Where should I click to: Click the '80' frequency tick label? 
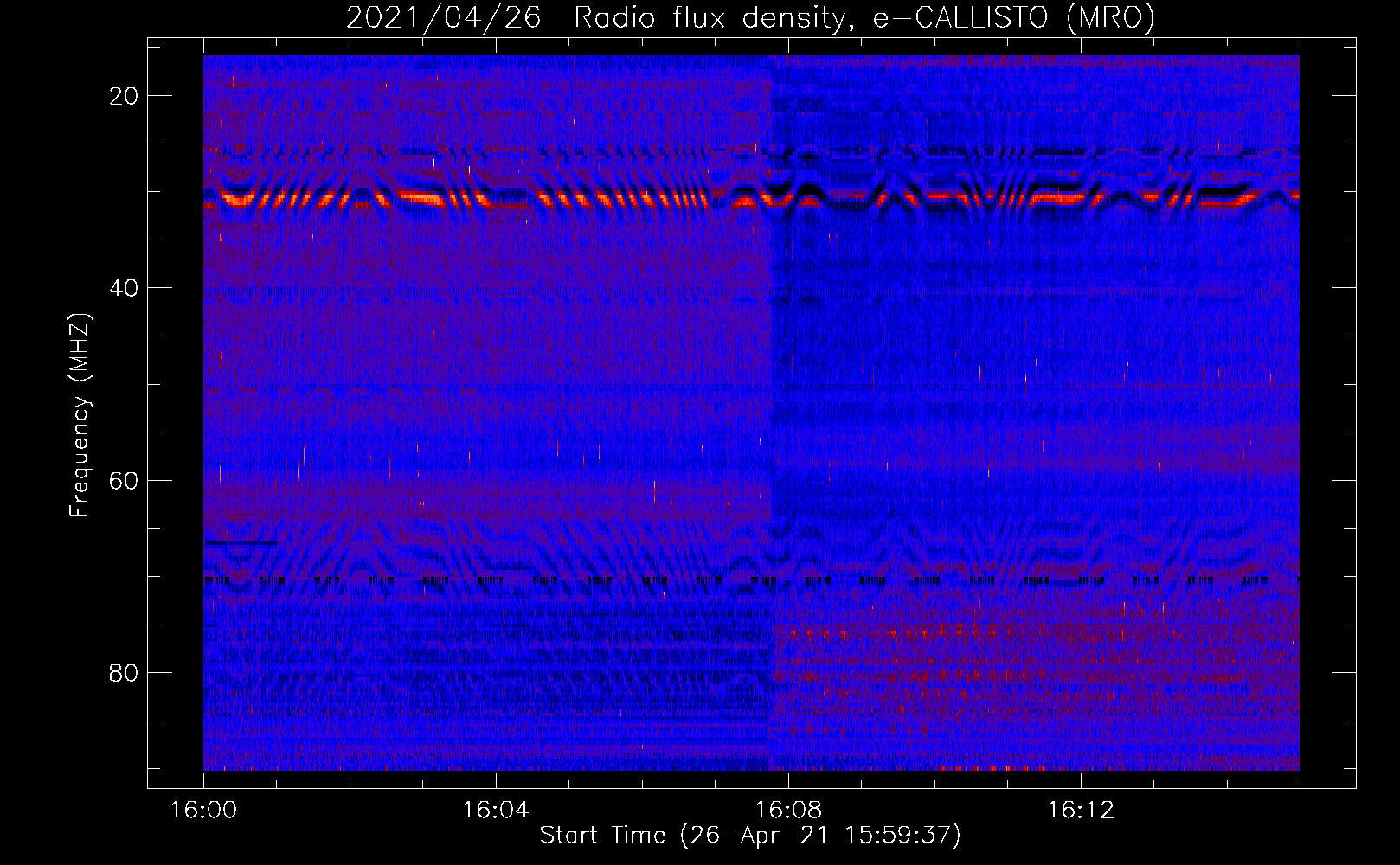125,673
